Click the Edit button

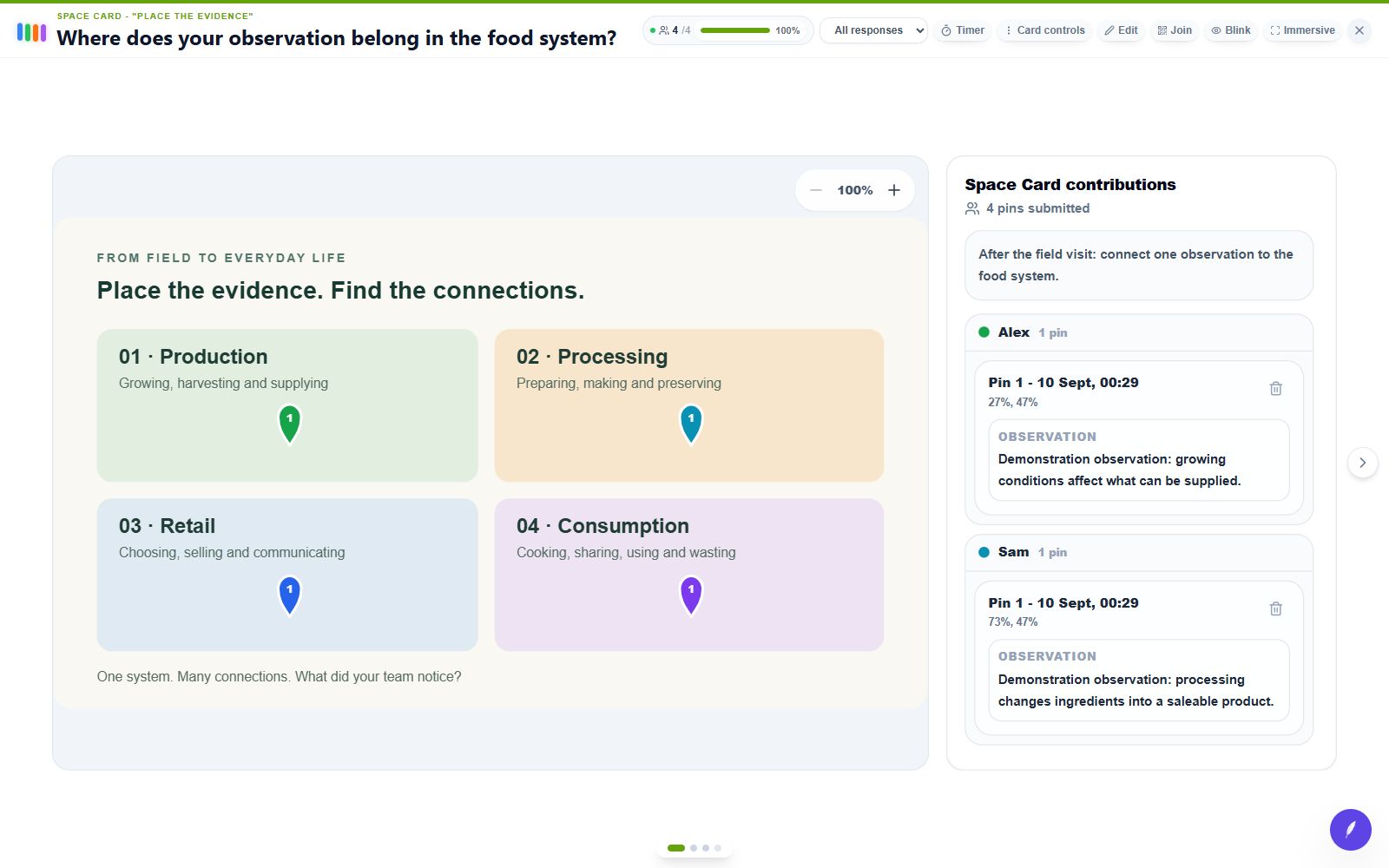(x=1121, y=30)
